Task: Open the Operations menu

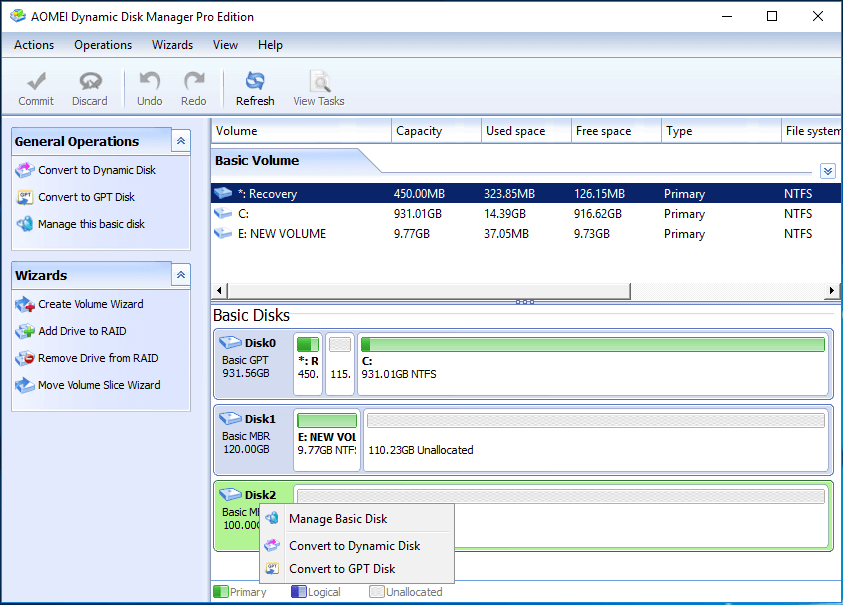Action: 103,45
